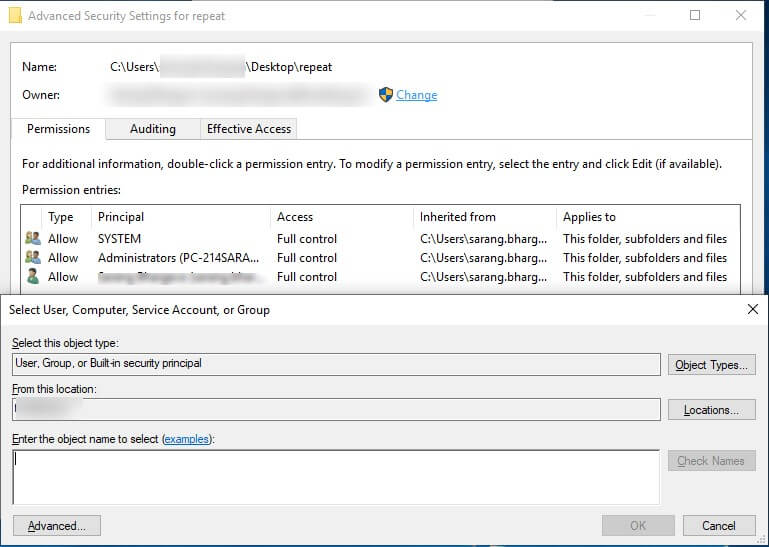Focus the object name text box
769x547 pixels.
point(336,477)
